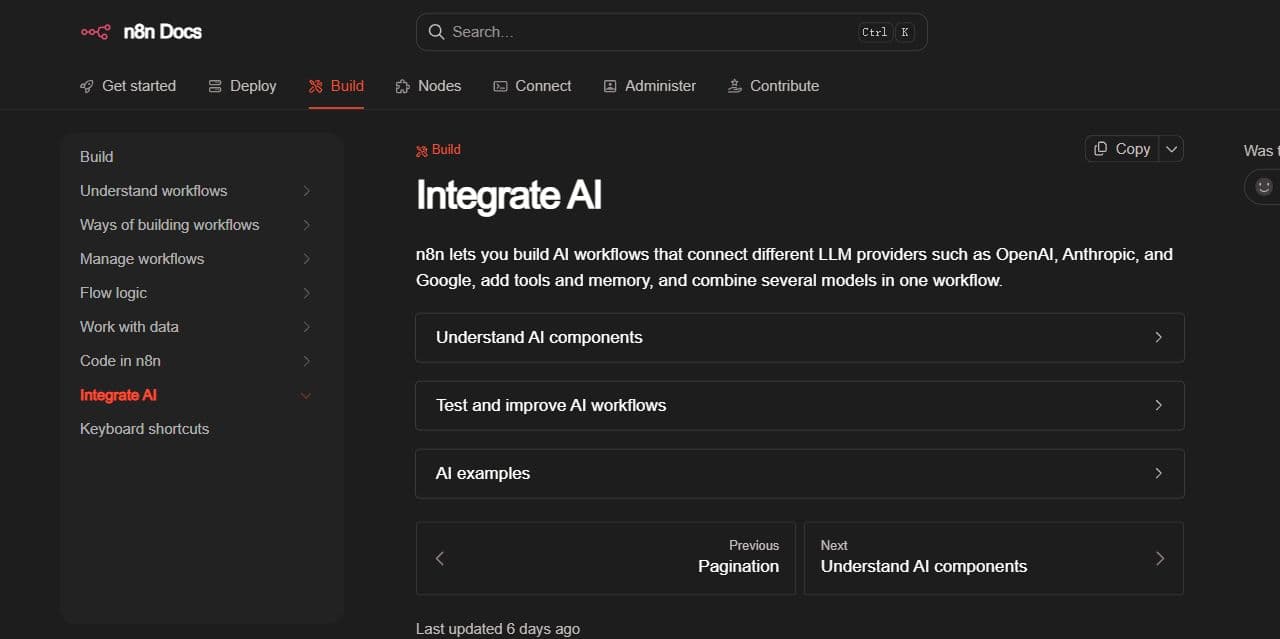Switch to the Nodes tab
This screenshot has height=639, width=1280.
(x=429, y=86)
